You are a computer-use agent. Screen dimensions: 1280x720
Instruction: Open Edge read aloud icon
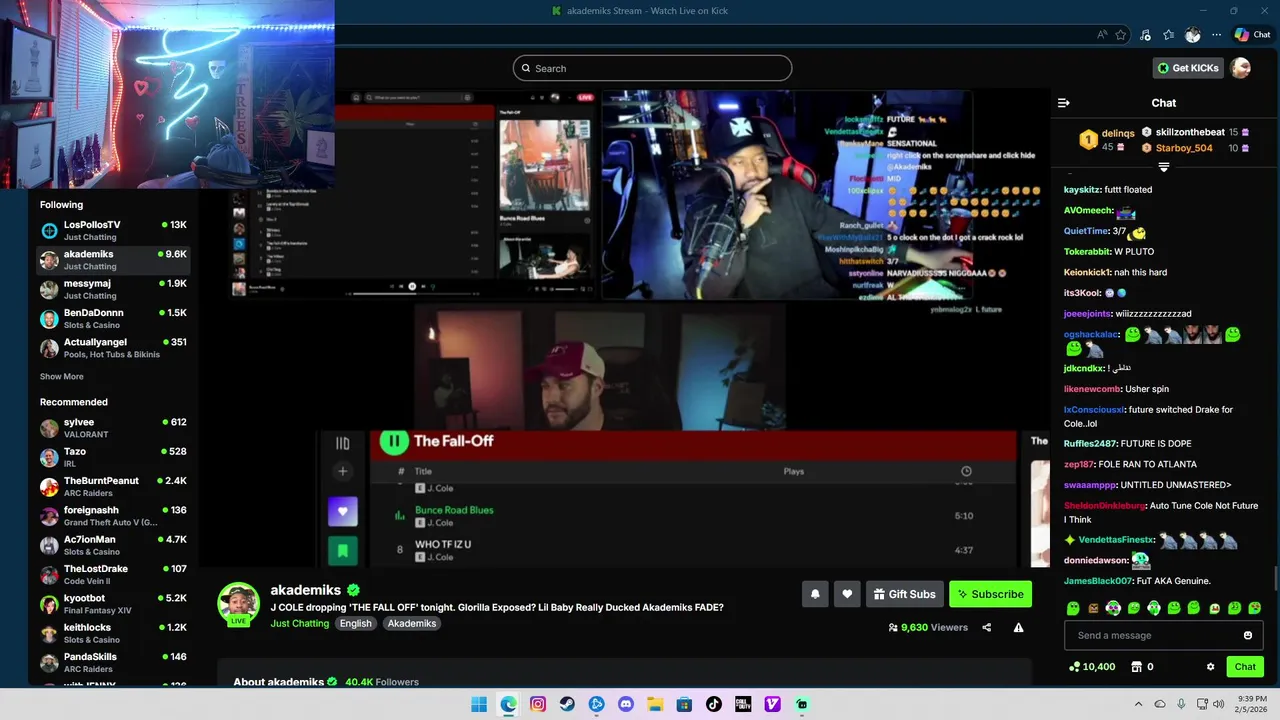(x=1102, y=34)
